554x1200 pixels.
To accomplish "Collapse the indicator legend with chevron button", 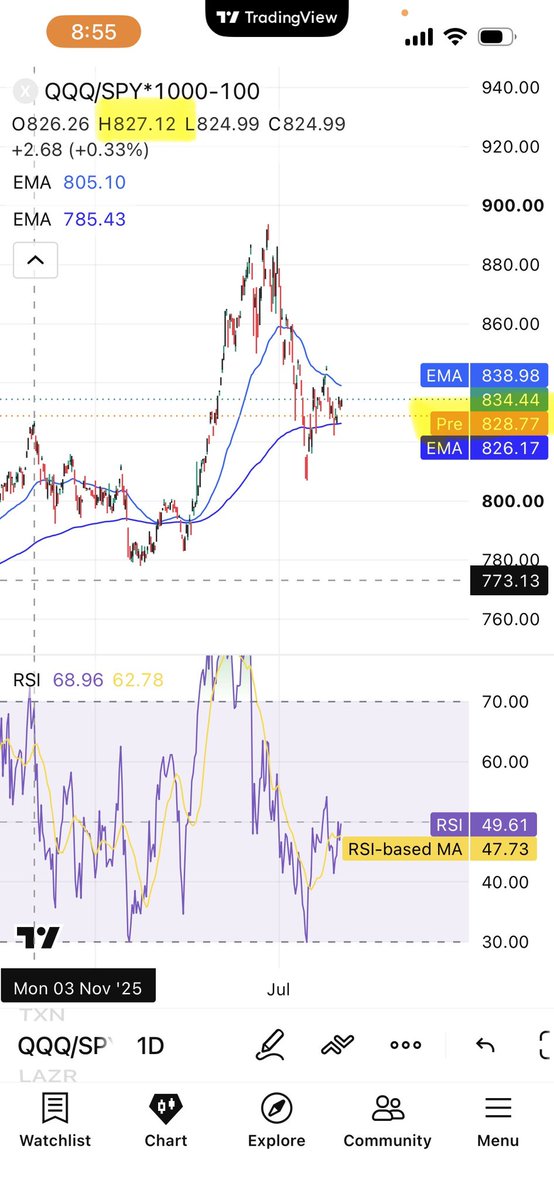I will (35, 261).
